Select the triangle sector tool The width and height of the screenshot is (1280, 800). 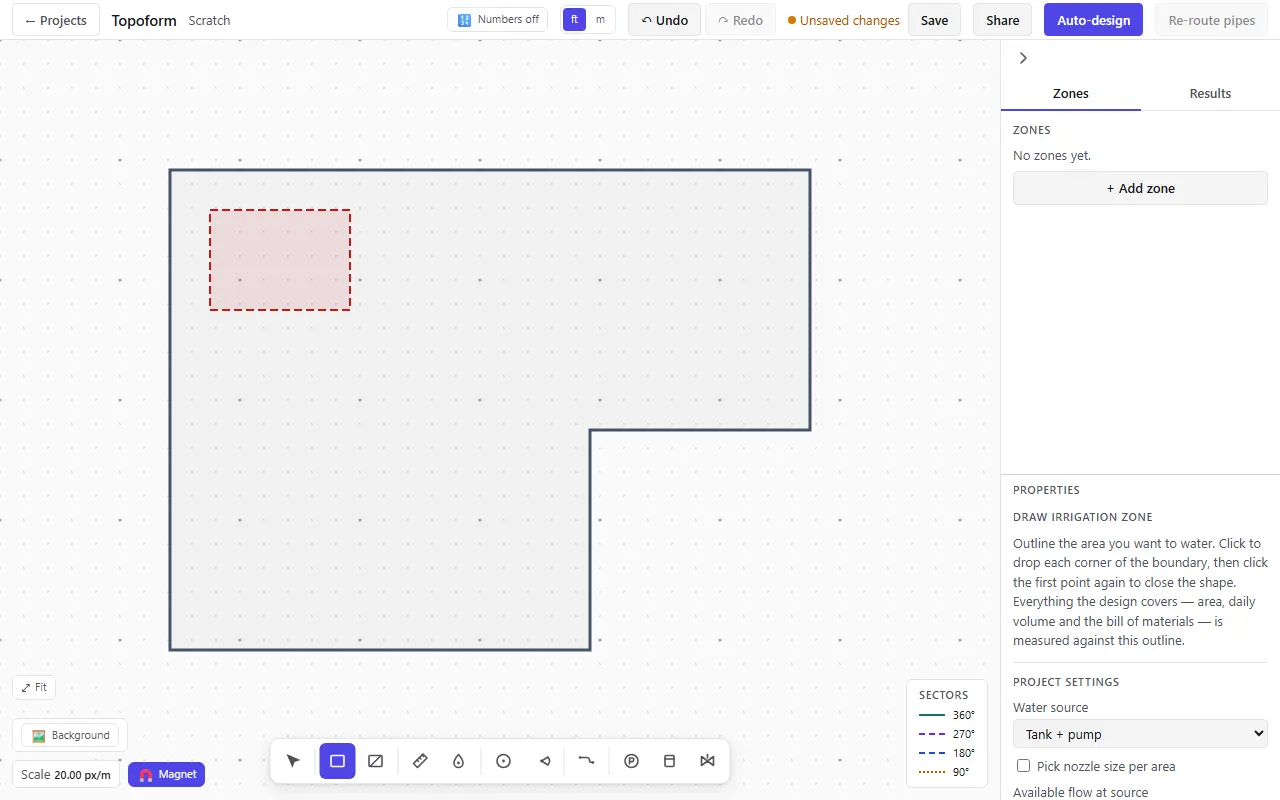(x=545, y=761)
